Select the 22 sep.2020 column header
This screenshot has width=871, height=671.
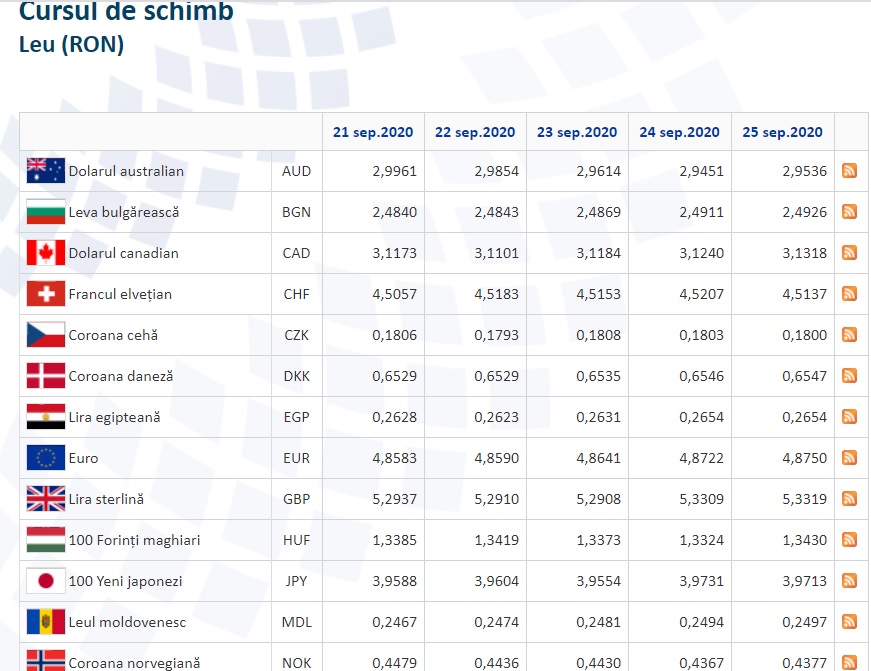coord(475,132)
